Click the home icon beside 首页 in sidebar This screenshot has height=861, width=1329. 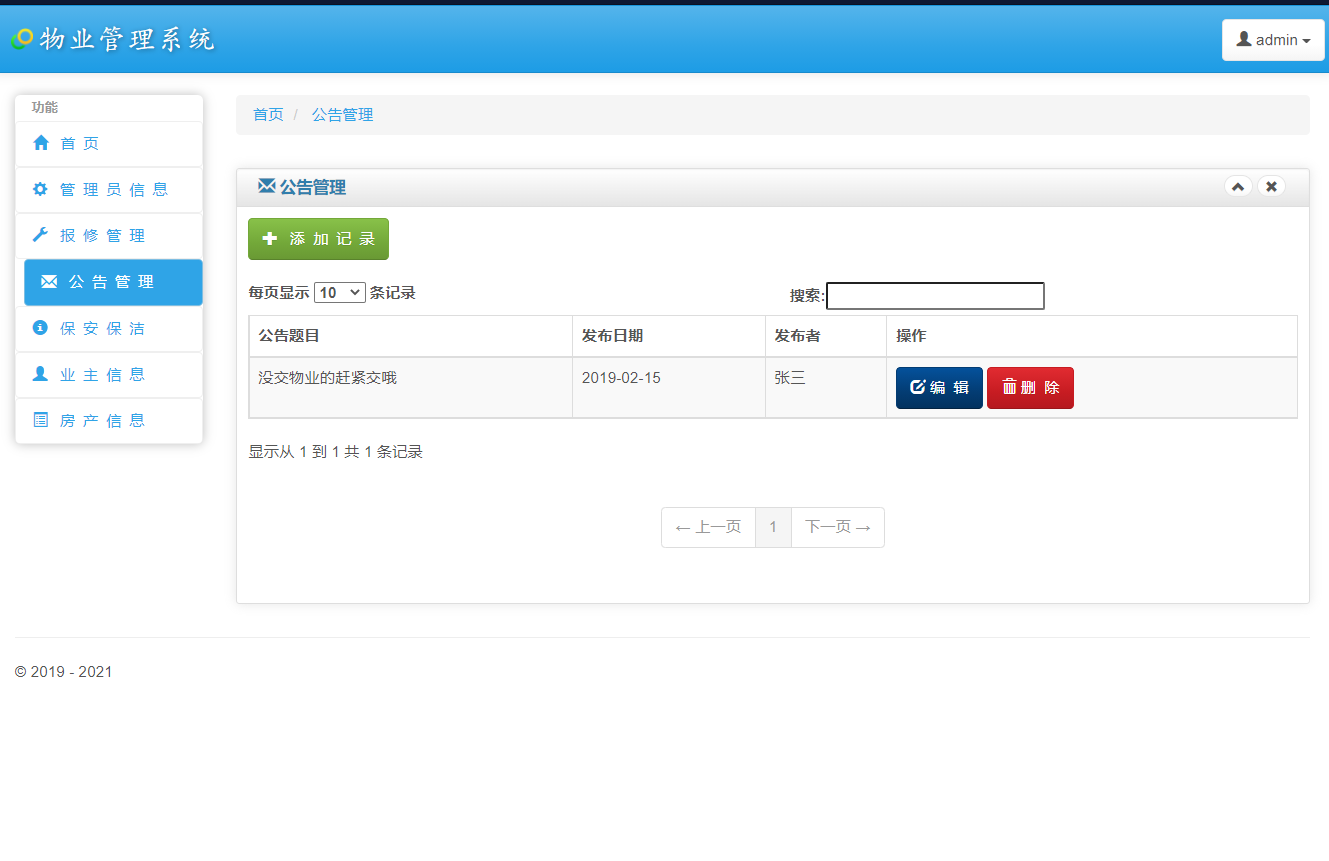[40, 143]
